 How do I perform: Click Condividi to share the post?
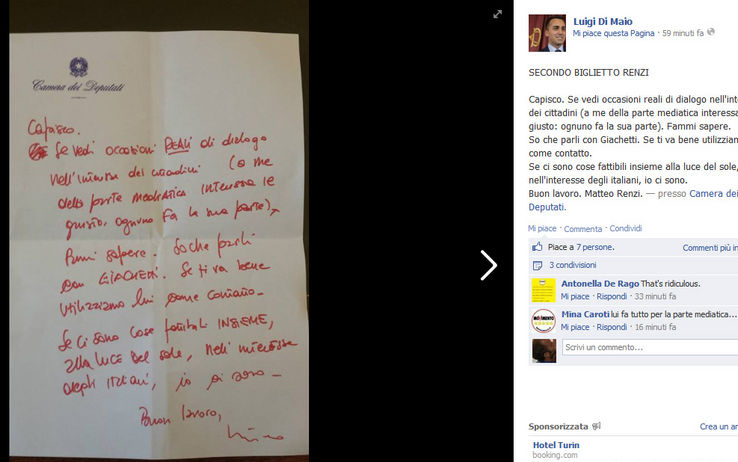(x=626, y=228)
